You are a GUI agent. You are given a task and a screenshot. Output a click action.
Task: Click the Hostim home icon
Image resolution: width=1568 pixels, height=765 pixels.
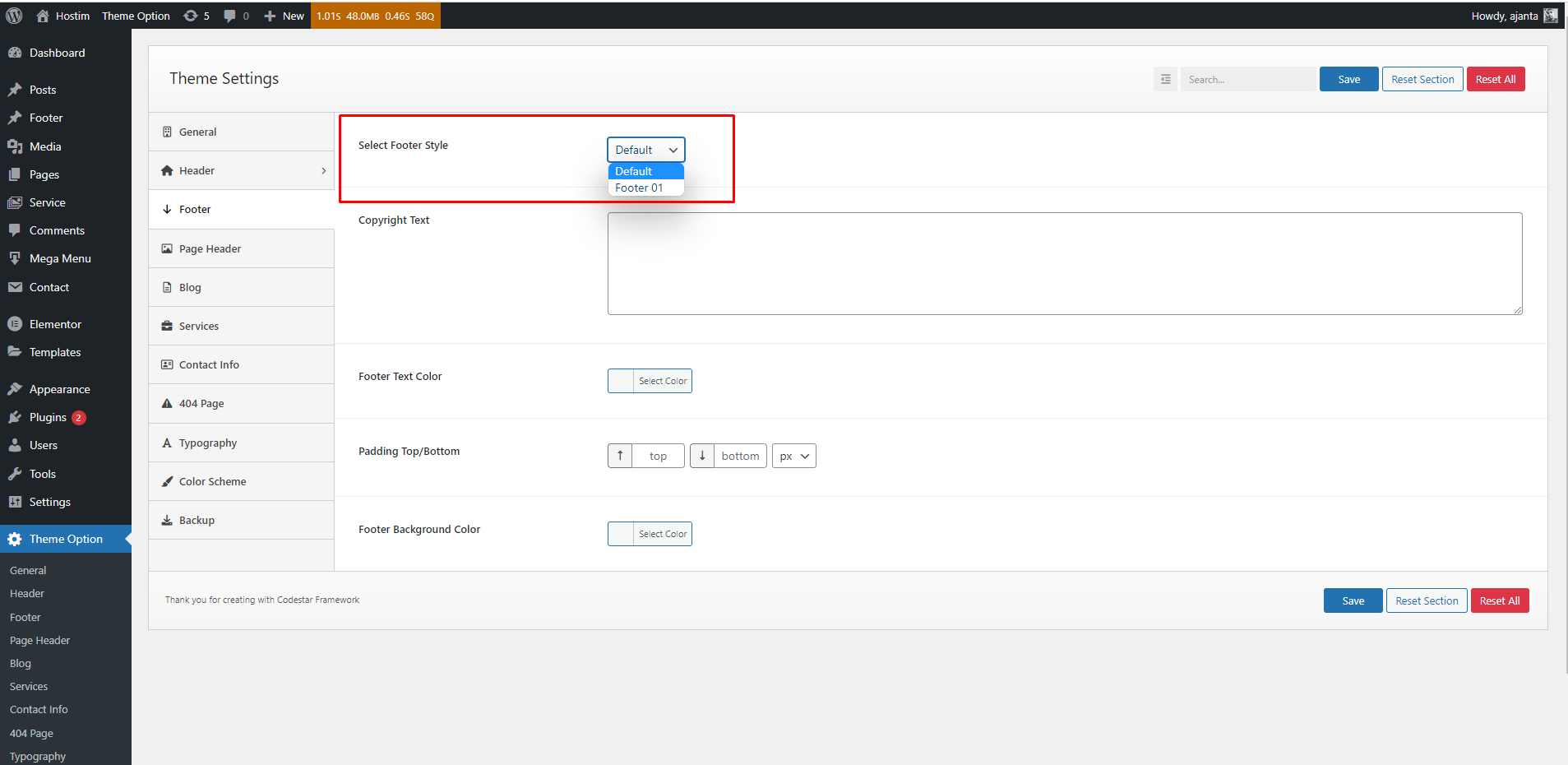pyautogui.click(x=43, y=16)
